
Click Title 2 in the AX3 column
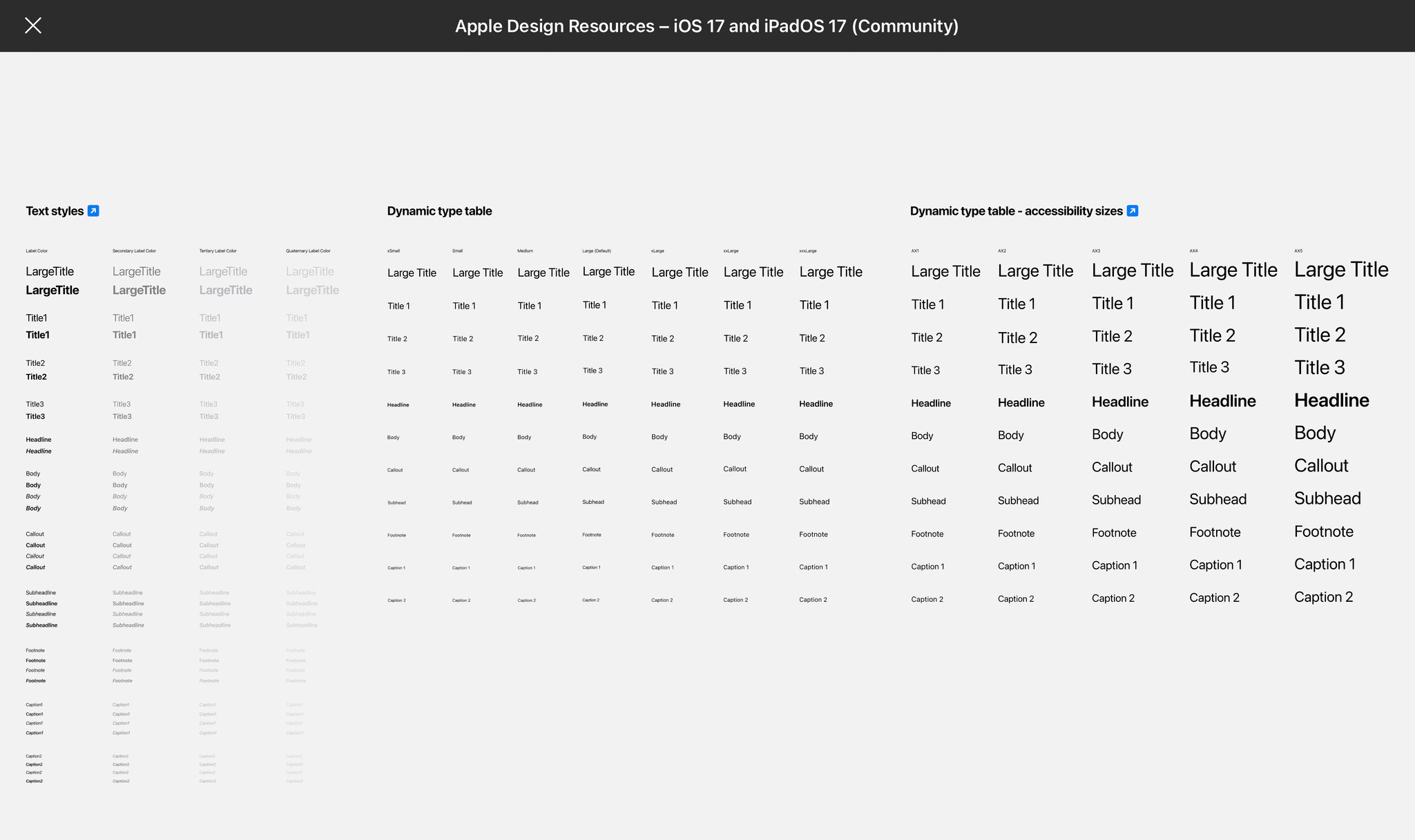coord(1112,337)
